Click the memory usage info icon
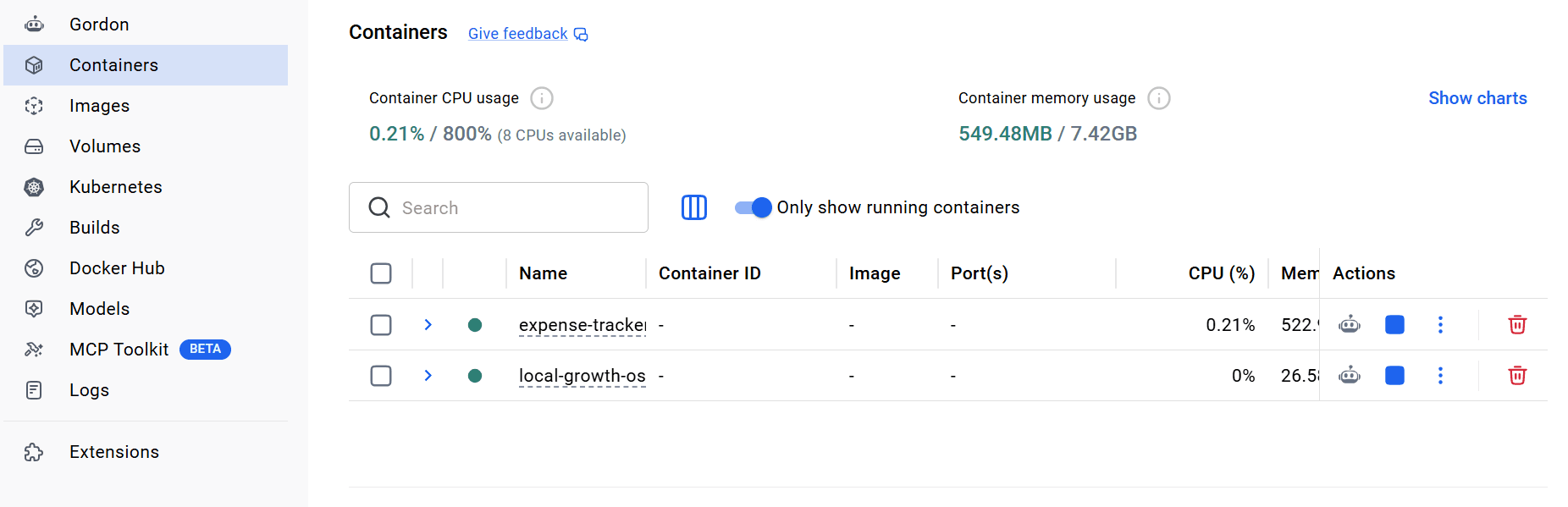This screenshot has width=1568, height=507. 1159,98
